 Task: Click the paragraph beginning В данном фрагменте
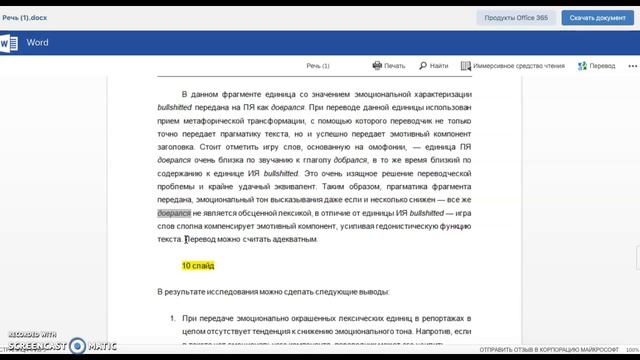314,167
